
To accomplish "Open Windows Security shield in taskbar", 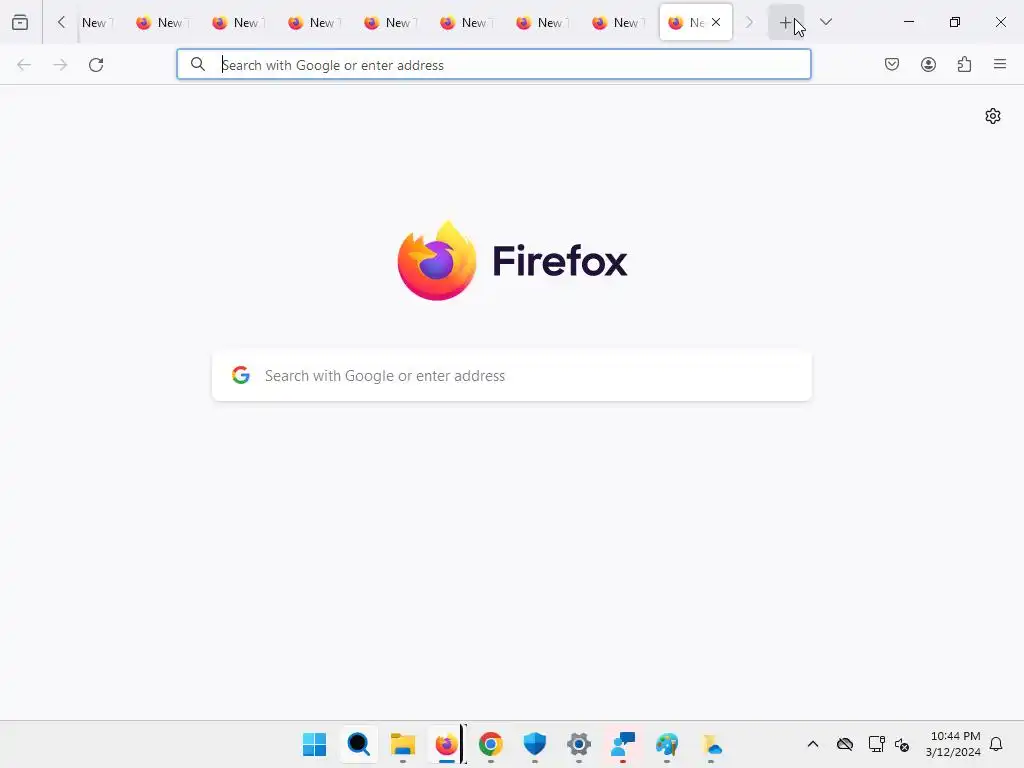I will click(535, 744).
